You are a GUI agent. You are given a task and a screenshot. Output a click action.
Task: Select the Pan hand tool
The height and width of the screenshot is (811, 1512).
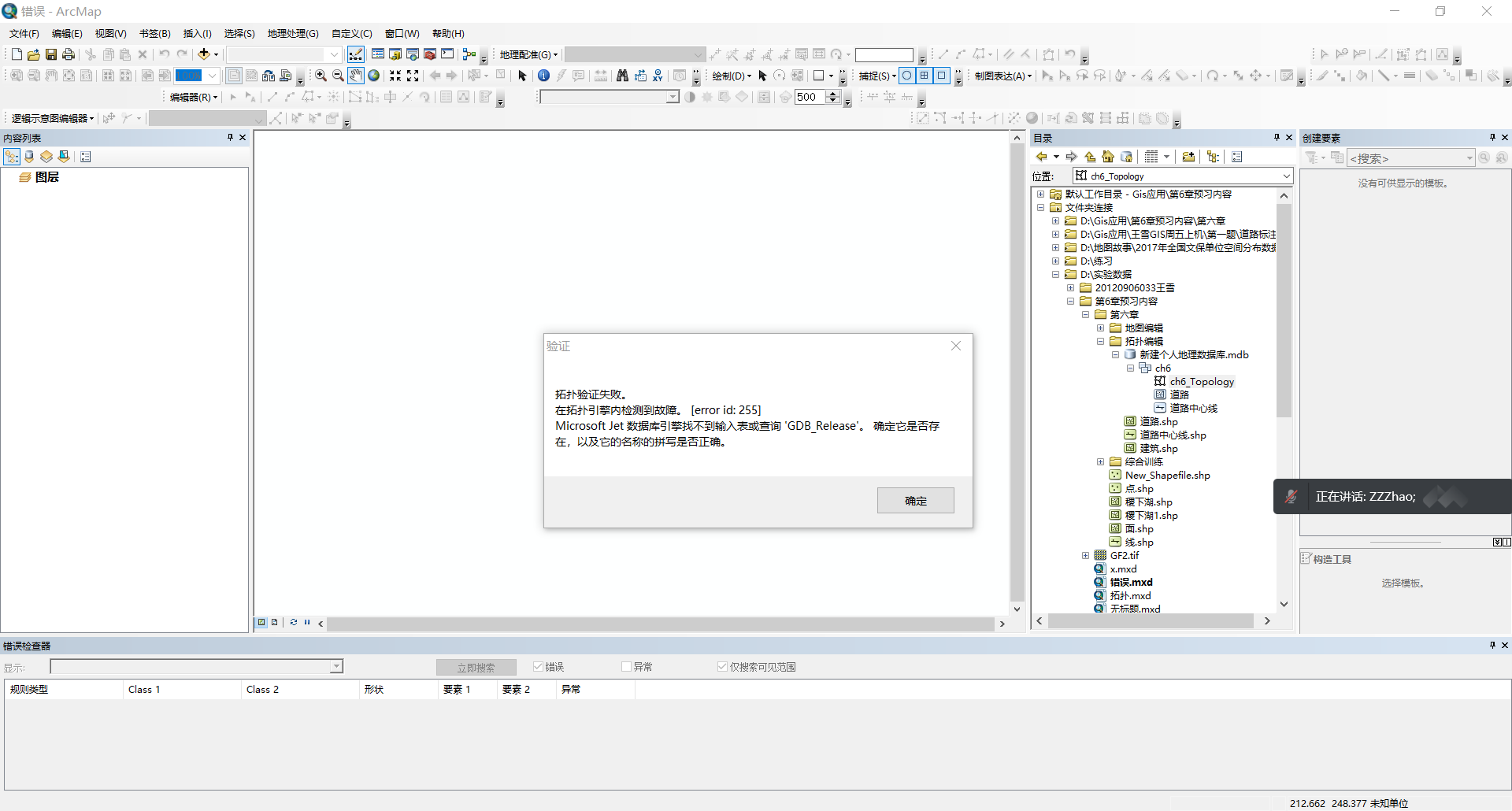coord(356,76)
